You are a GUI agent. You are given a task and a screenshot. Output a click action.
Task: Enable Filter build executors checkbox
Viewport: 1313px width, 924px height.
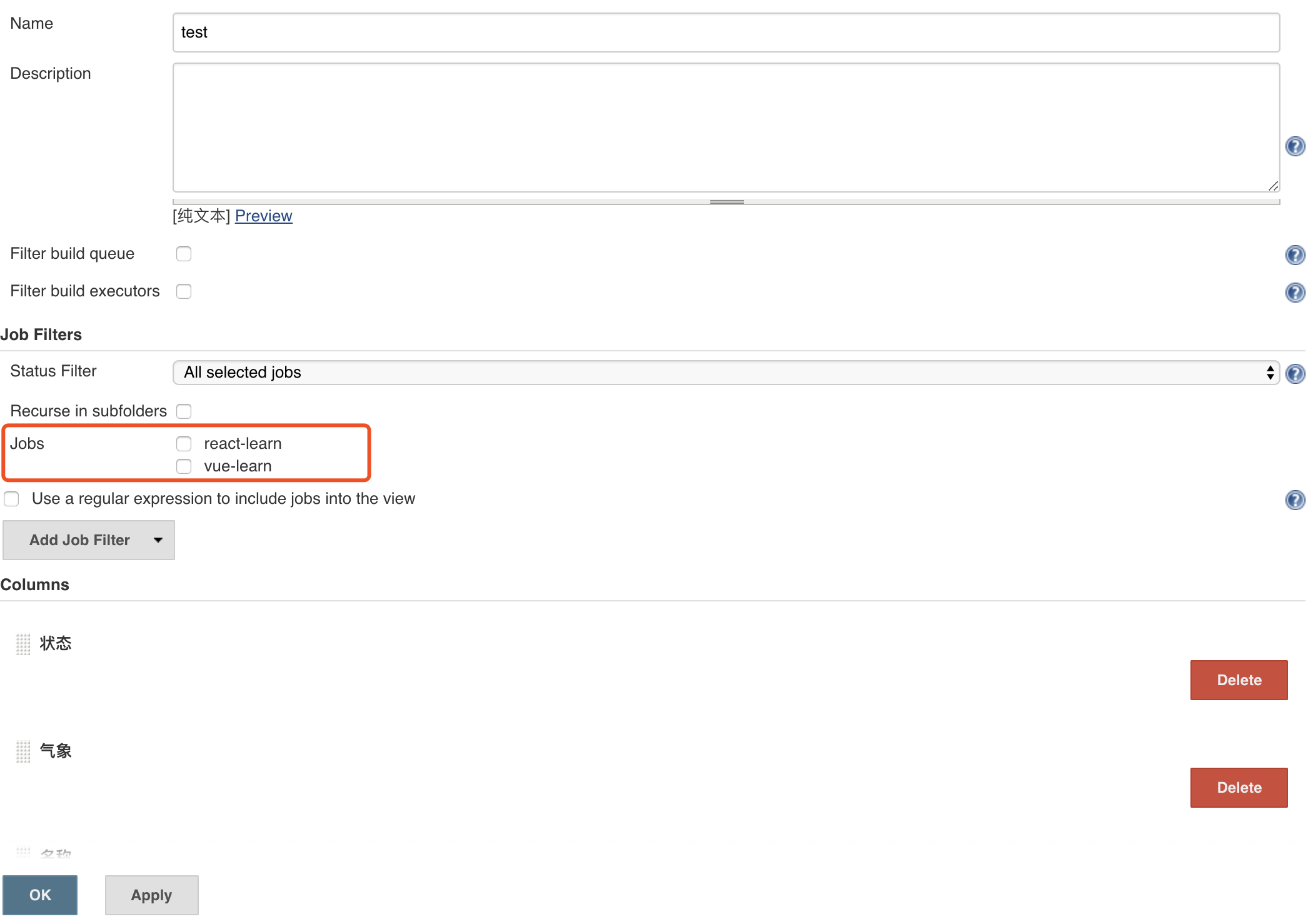tap(184, 291)
